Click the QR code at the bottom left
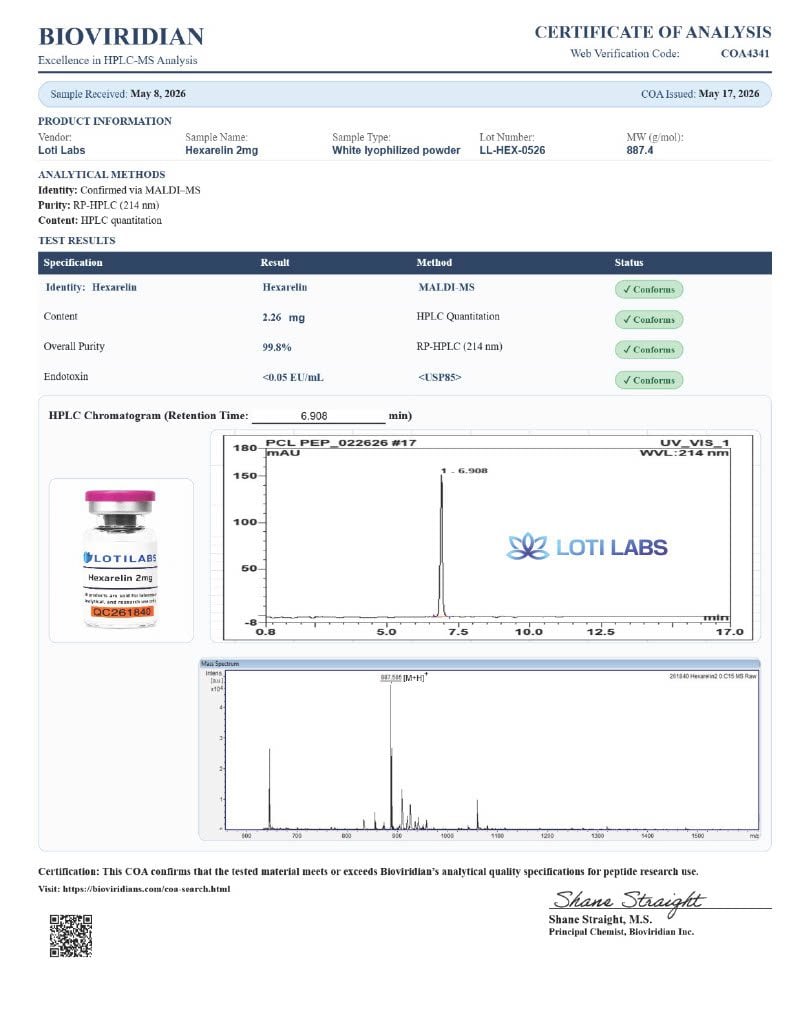The width and height of the screenshot is (791, 1024). [x=71, y=935]
